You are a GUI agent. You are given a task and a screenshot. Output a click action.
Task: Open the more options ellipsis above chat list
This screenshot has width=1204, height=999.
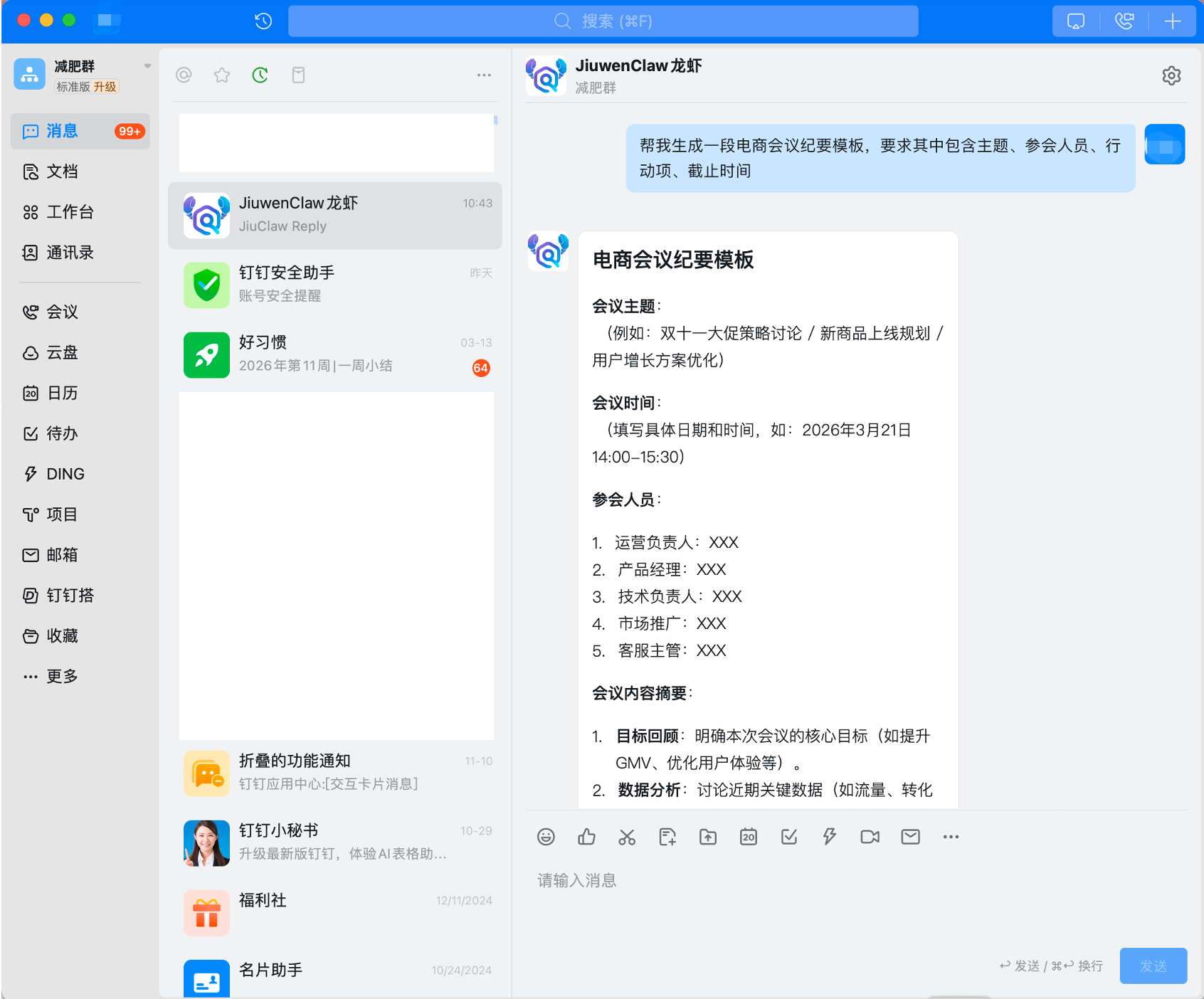click(x=484, y=74)
